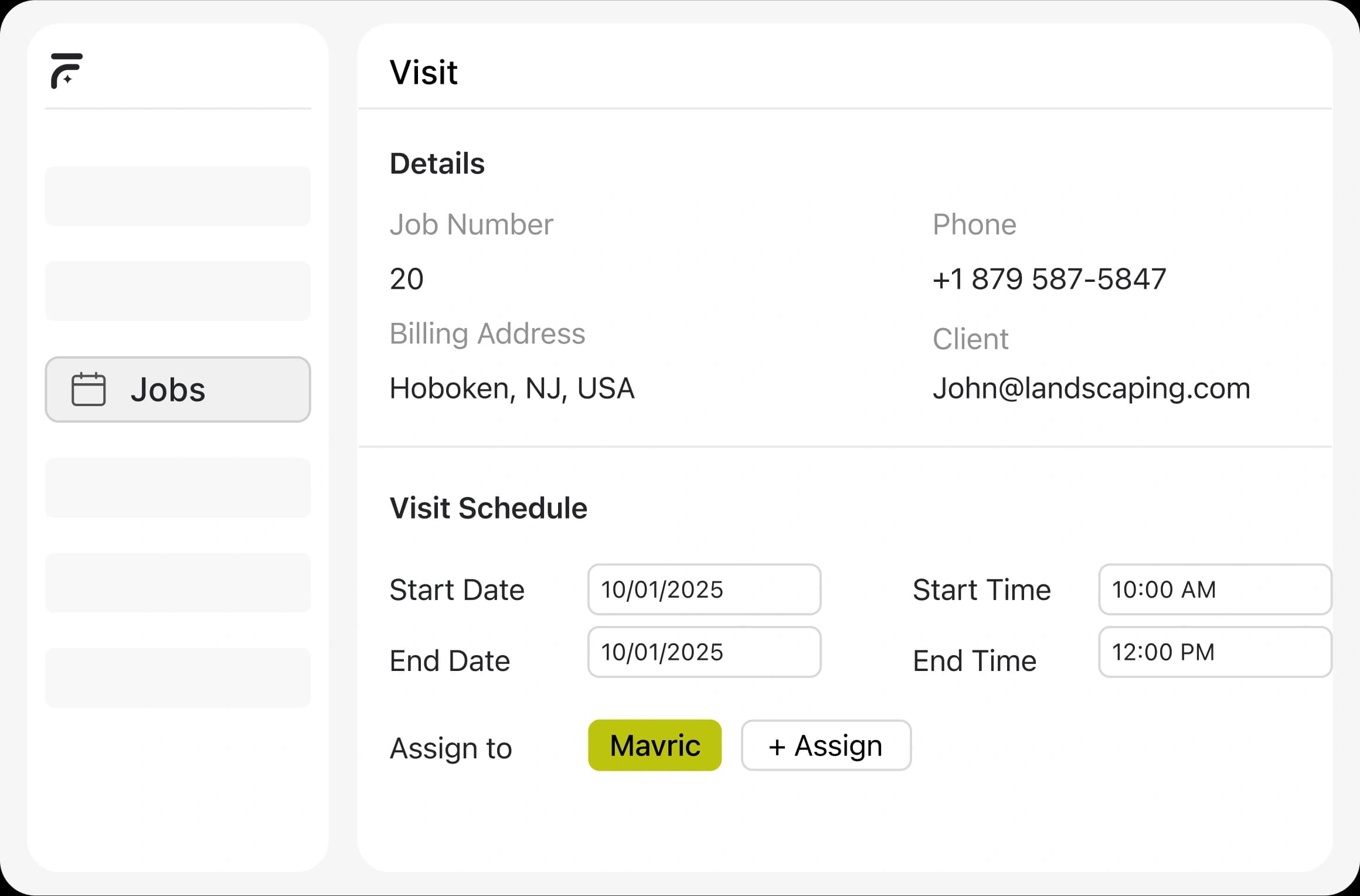Click the Assign to label

[451, 748]
